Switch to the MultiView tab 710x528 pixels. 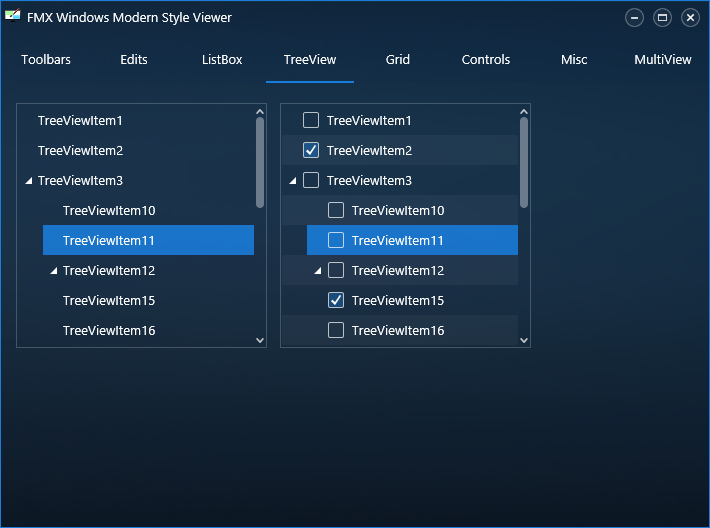pyautogui.click(x=662, y=60)
